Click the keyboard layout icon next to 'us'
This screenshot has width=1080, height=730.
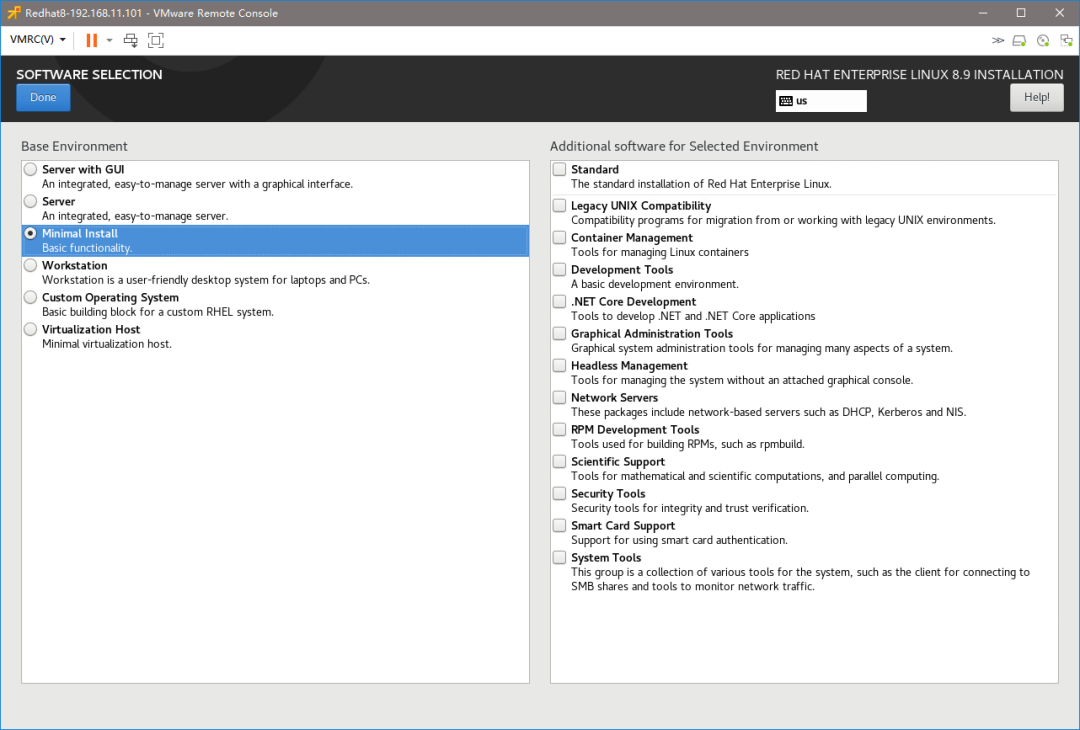click(x=786, y=101)
